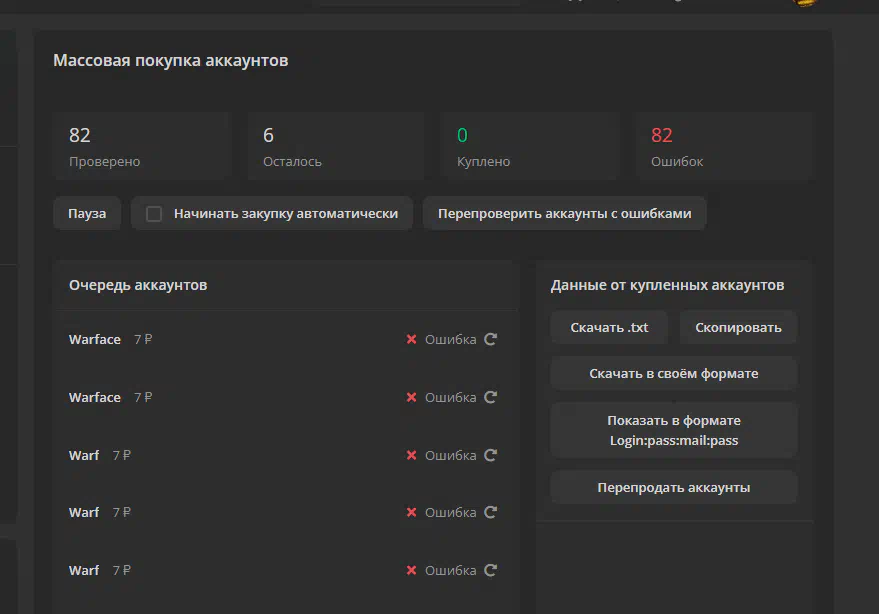Click the red 82 errors count
Image resolution: width=879 pixels, height=614 pixels.
661,135
